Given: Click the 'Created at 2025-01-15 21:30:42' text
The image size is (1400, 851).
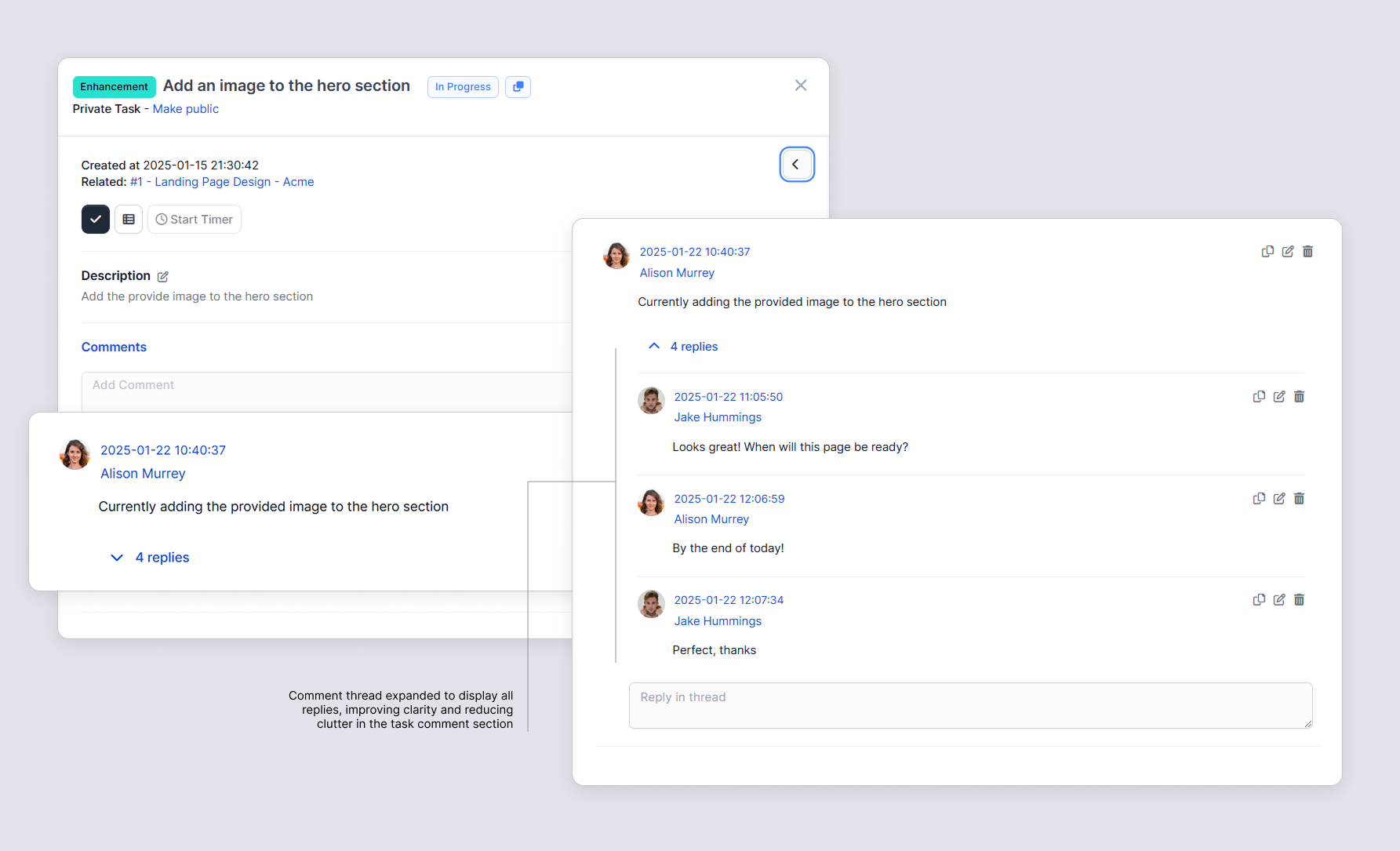Looking at the screenshot, I should click(170, 165).
